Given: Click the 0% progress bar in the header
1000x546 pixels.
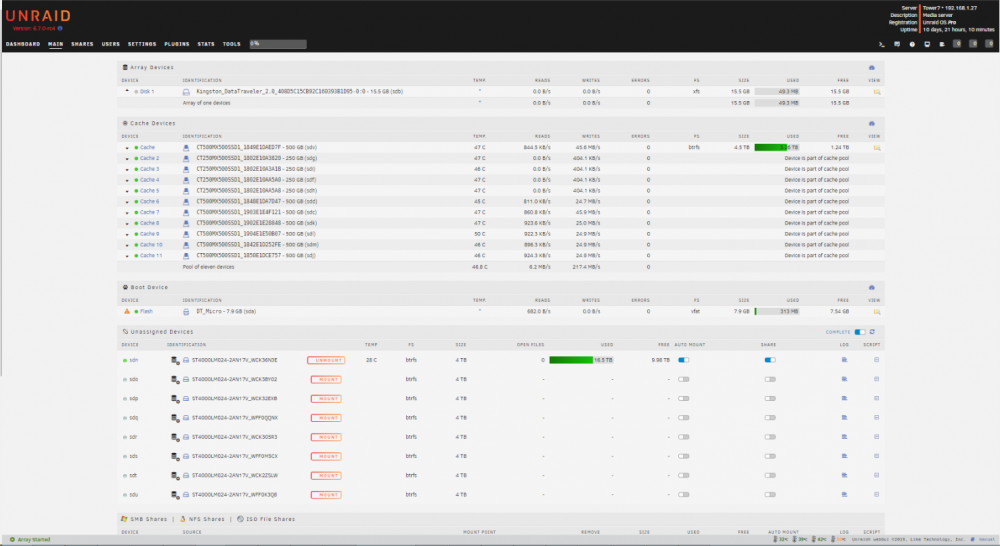Looking at the screenshot, I should click(x=277, y=44).
